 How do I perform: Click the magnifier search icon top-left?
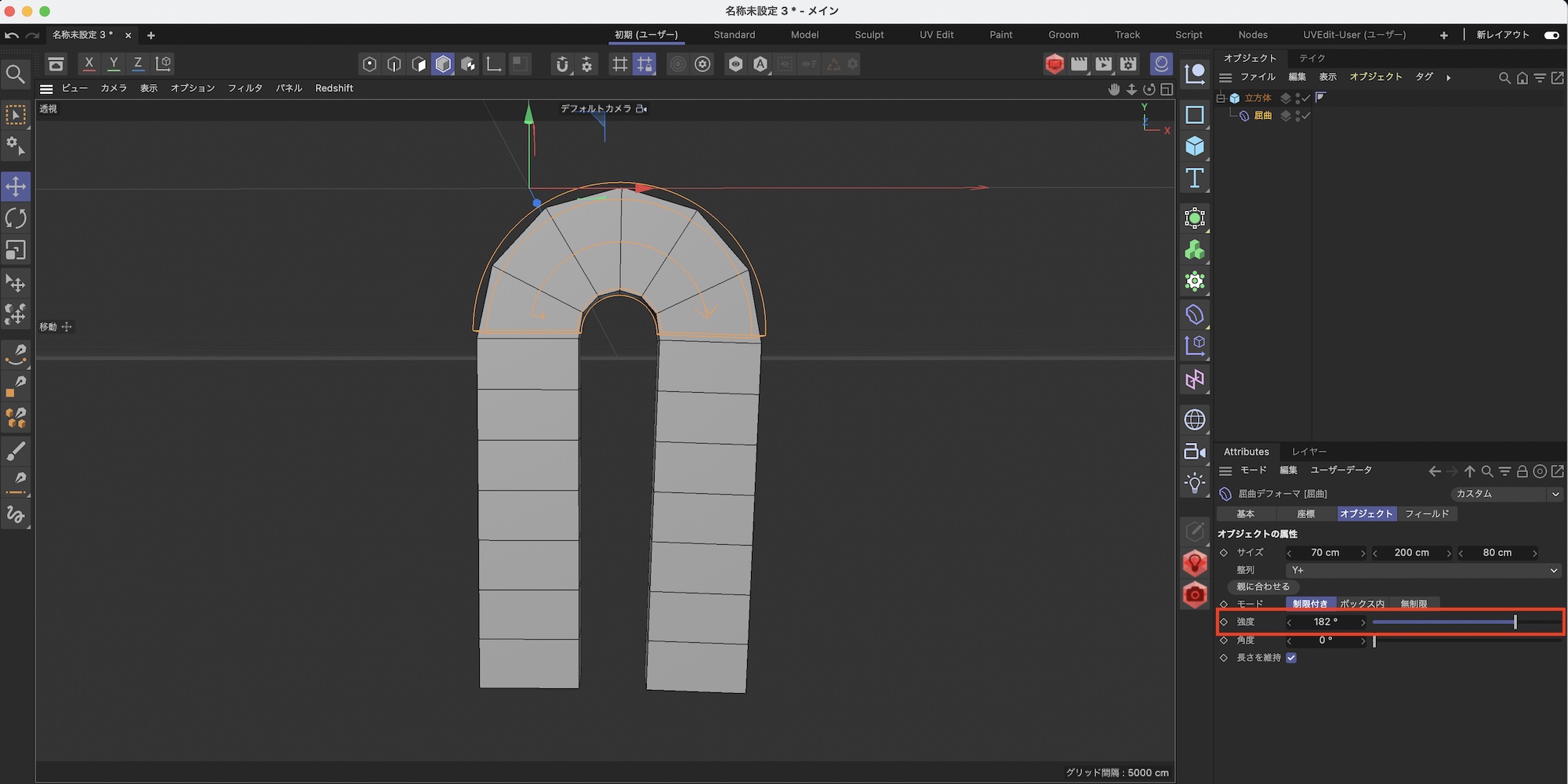16,74
